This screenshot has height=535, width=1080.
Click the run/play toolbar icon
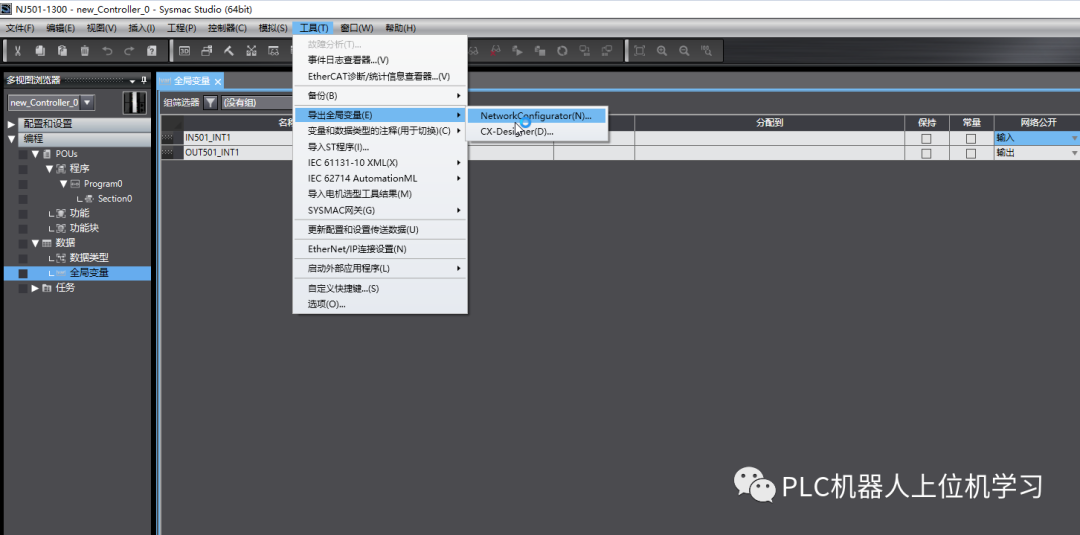pos(517,50)
